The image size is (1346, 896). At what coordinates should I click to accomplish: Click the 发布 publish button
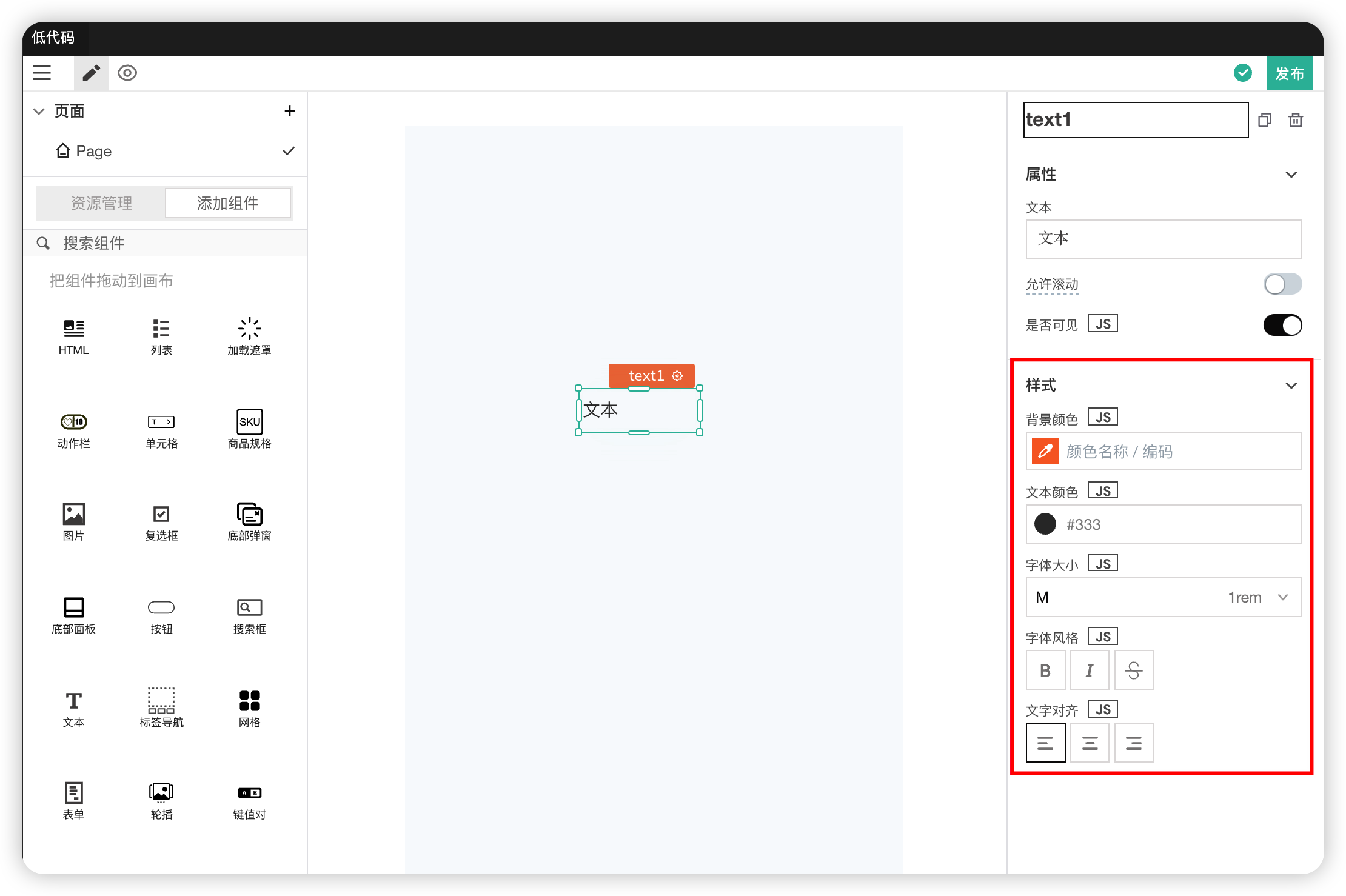tap(1289, 73)
